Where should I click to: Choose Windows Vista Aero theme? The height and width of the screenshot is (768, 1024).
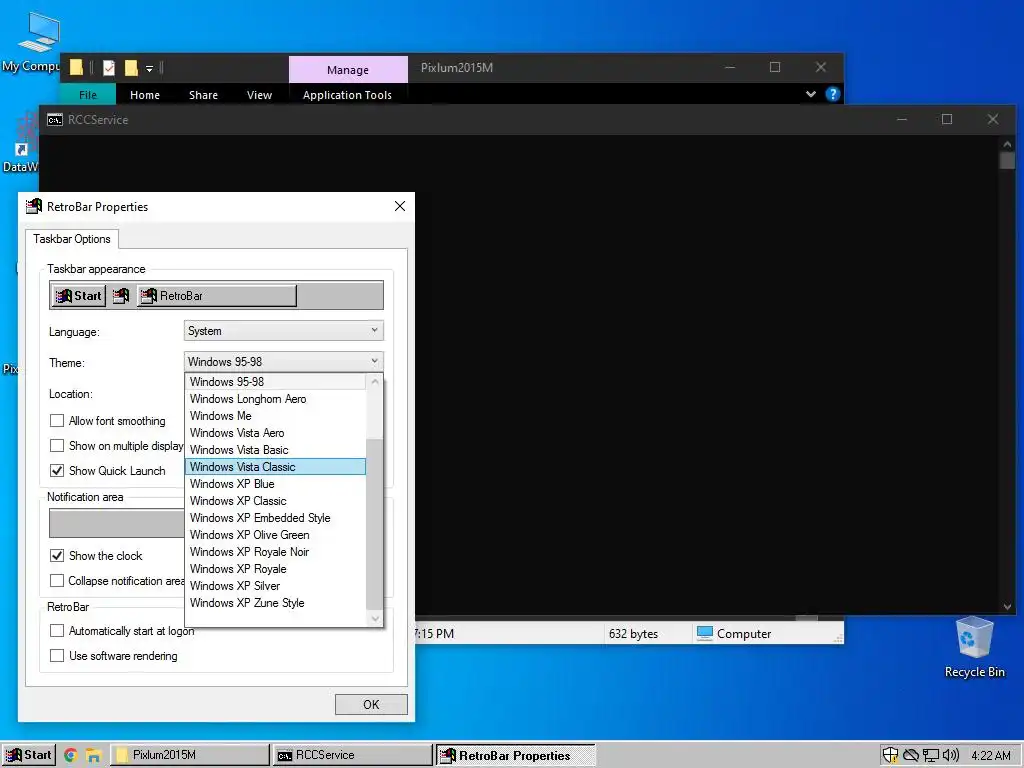(x=276, y=432)
